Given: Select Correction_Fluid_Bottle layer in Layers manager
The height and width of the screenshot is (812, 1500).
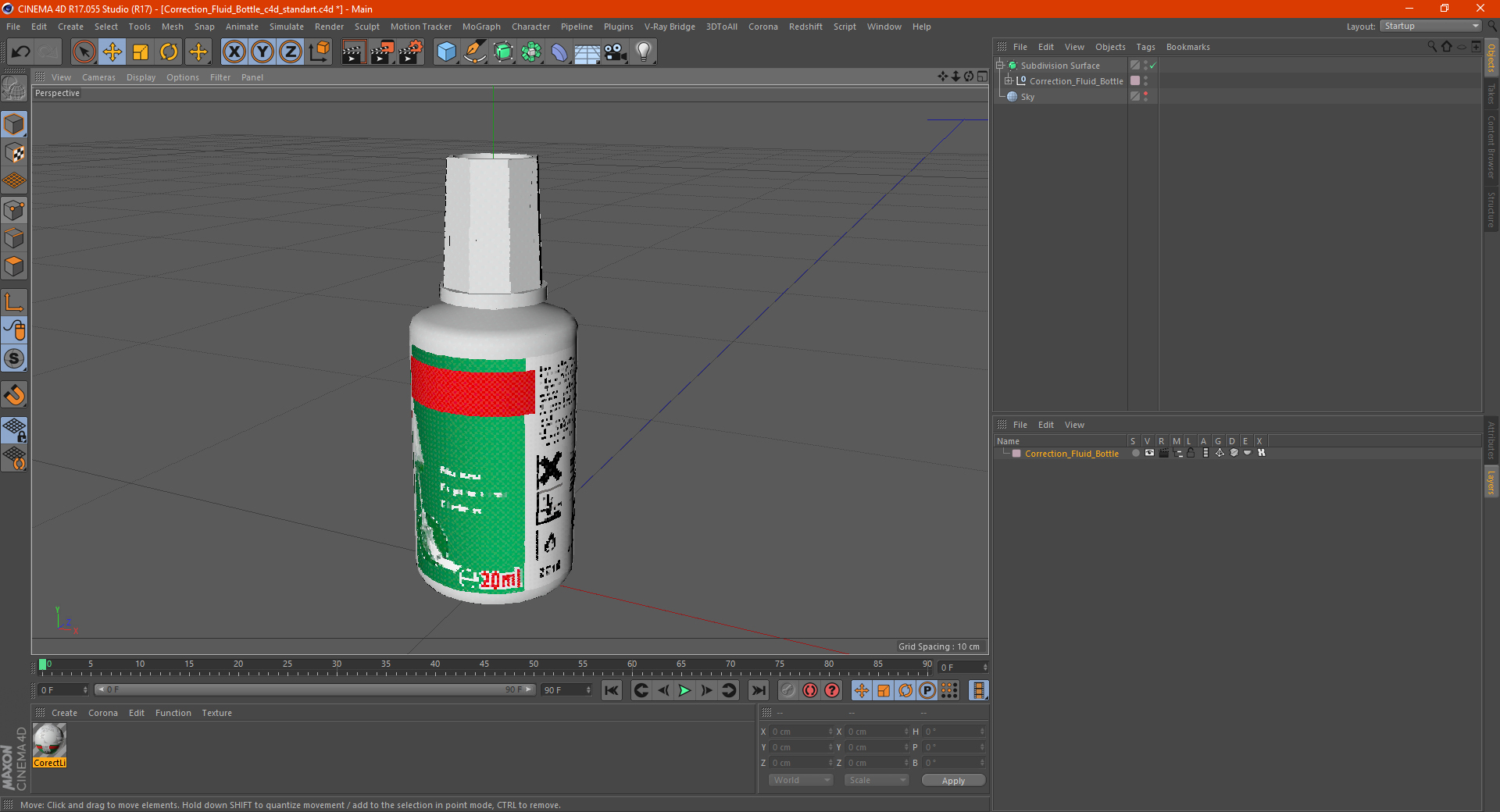Looking at the screenshot, I should tap(1072, 454).
